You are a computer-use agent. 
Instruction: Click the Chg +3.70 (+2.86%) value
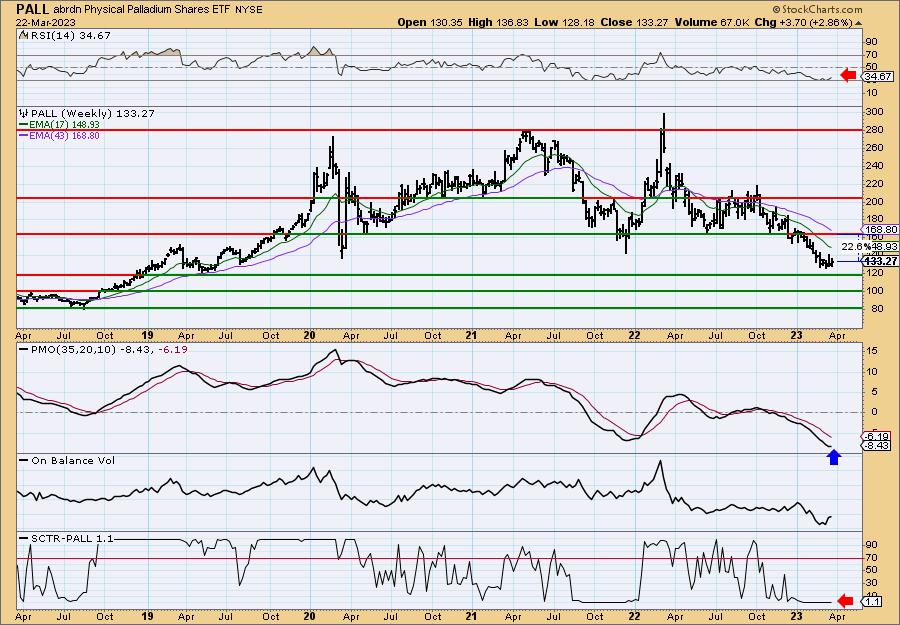coord(804,22)
